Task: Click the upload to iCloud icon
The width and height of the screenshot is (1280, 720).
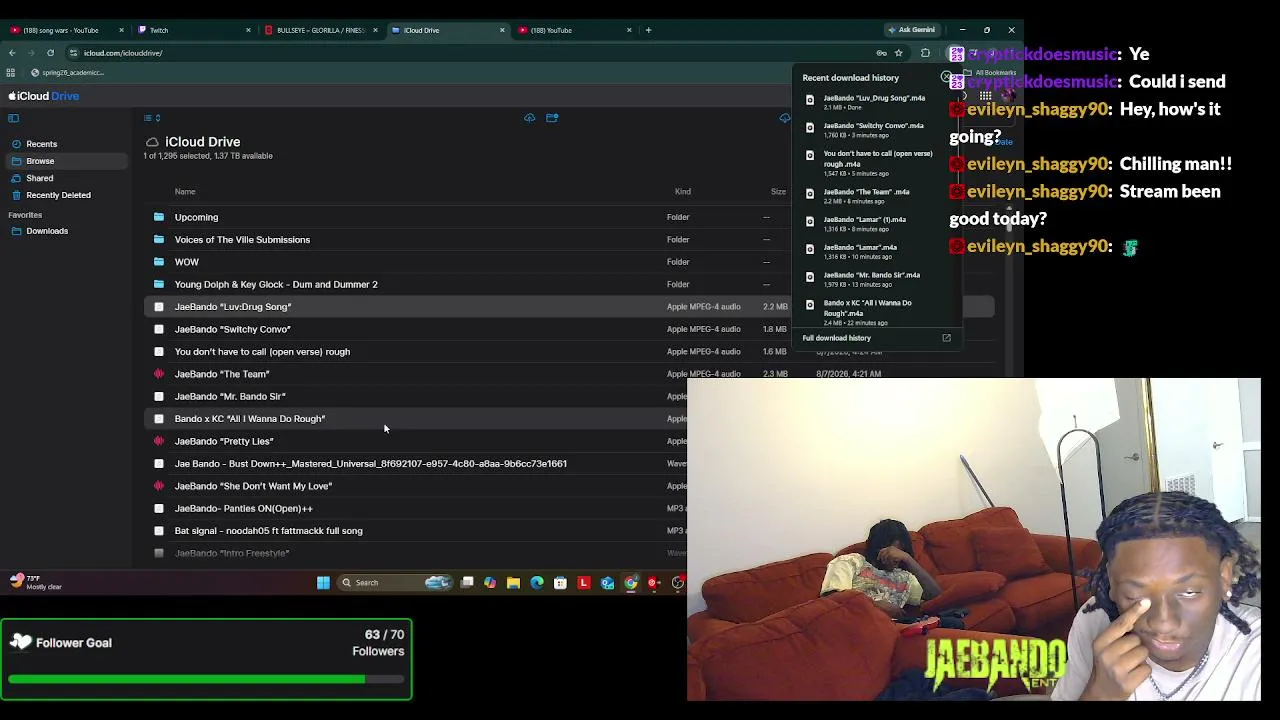Action: [x=530, y=118]
